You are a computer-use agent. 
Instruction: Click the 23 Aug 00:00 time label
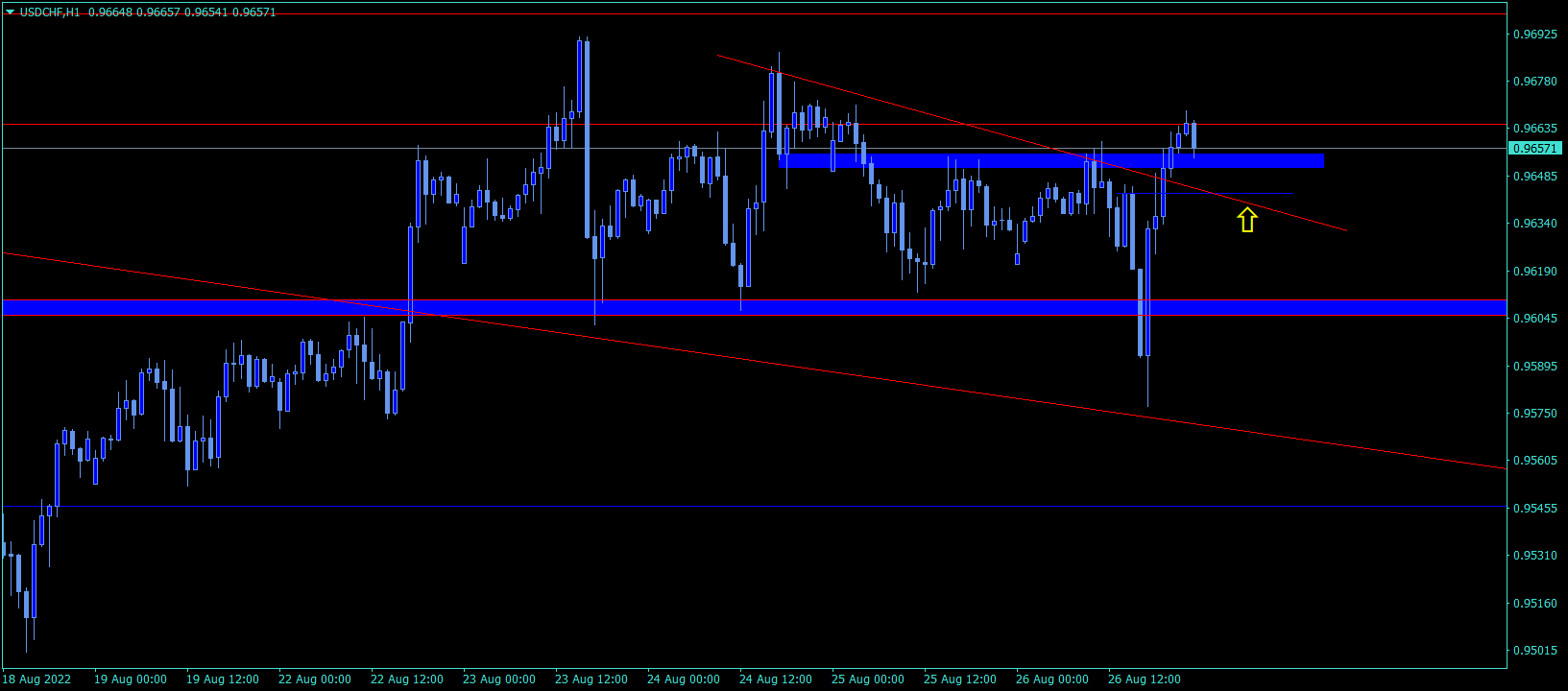coord(499,679)
